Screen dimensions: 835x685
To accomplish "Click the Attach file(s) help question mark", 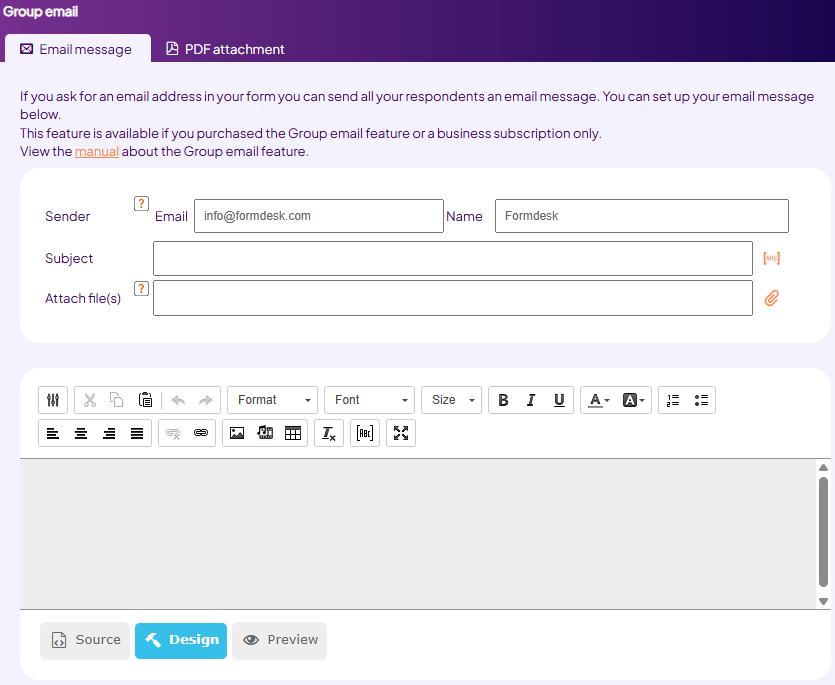I will click(x=141, y=289).
